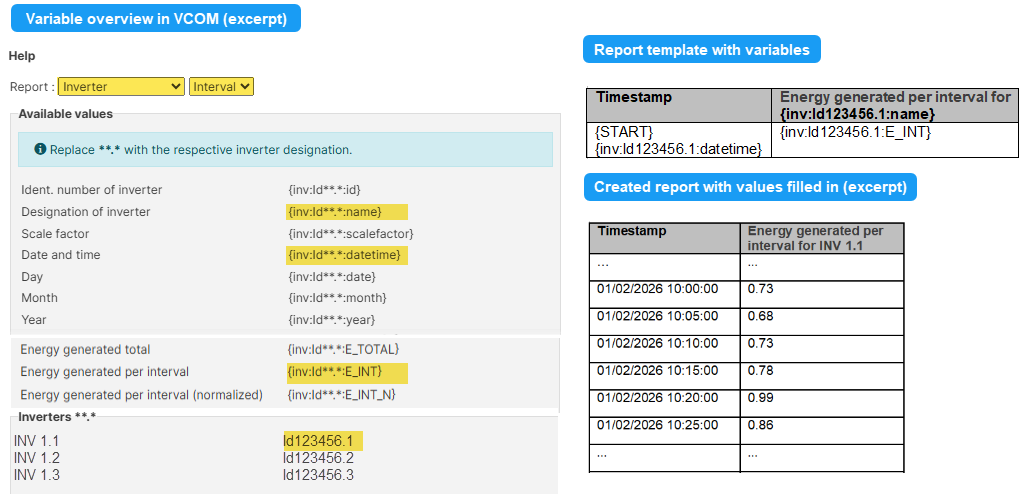Click the Created report with values label

749,187
